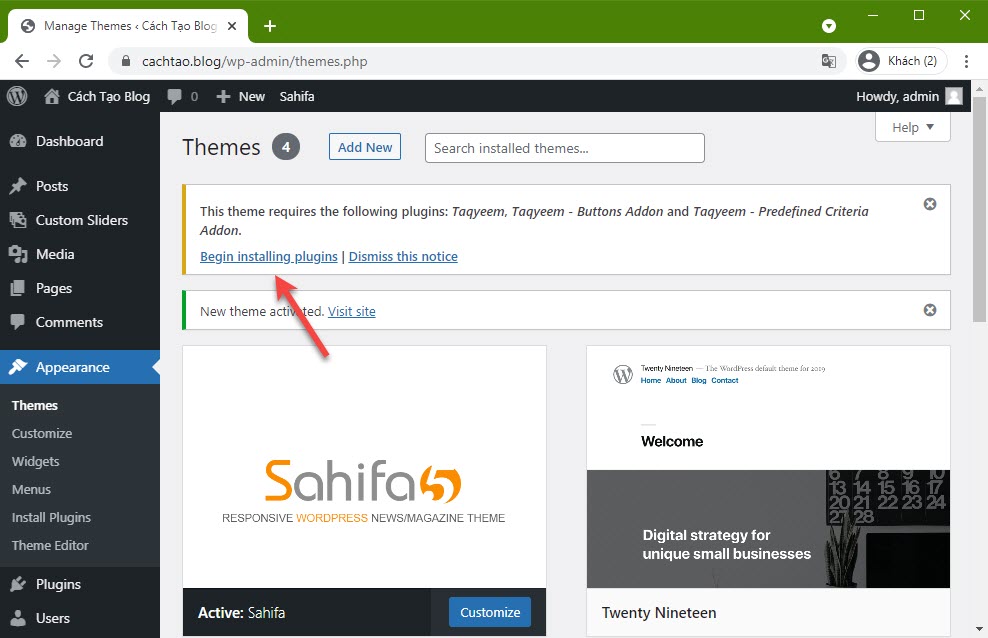Open Customize submenu under Appearance

click(x=42, y=433)
